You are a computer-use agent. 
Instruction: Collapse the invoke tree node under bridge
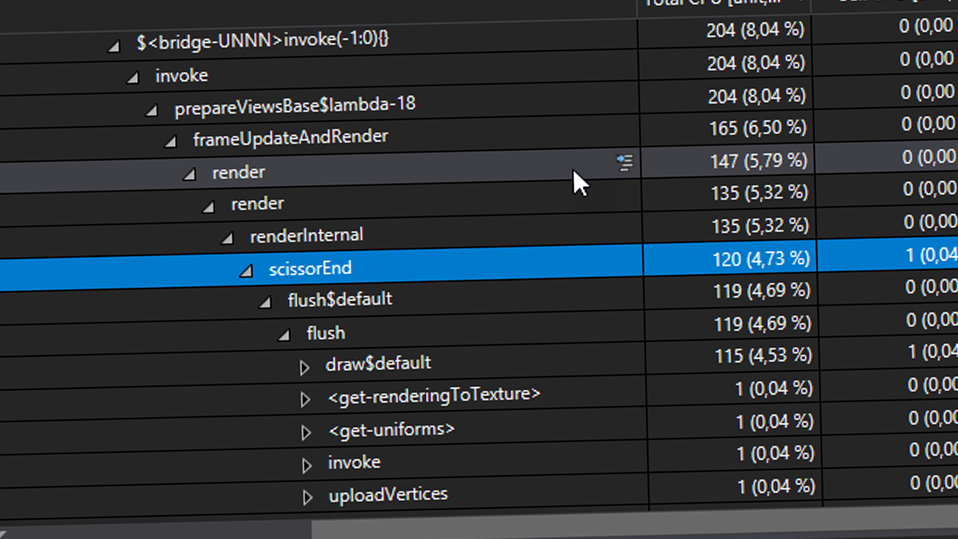133,78
